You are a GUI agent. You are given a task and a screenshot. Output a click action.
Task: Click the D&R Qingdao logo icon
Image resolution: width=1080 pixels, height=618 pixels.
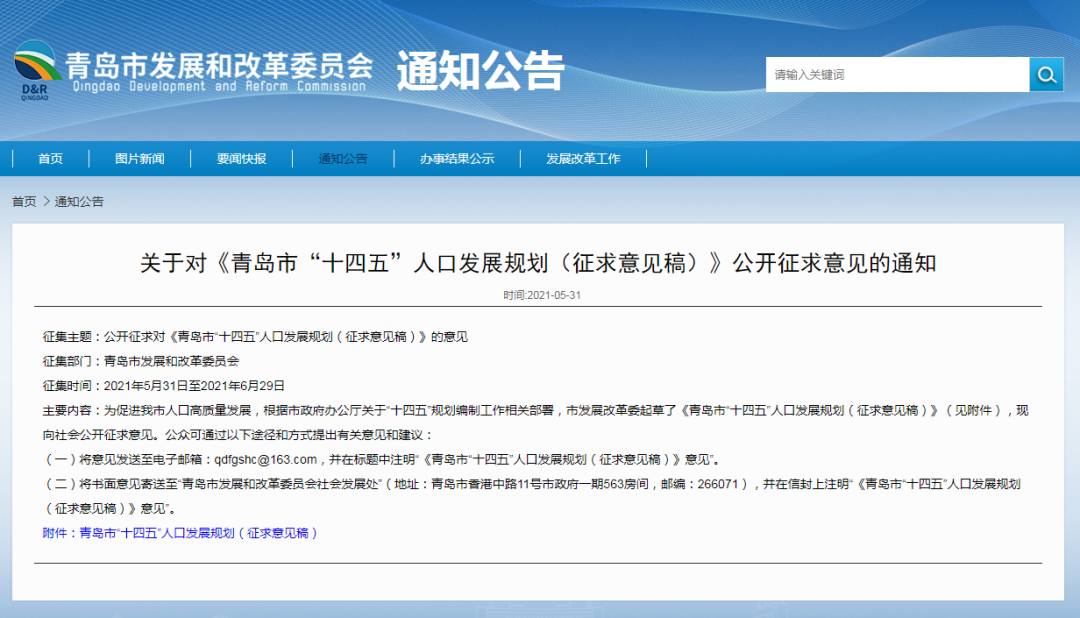coord(38,70)
